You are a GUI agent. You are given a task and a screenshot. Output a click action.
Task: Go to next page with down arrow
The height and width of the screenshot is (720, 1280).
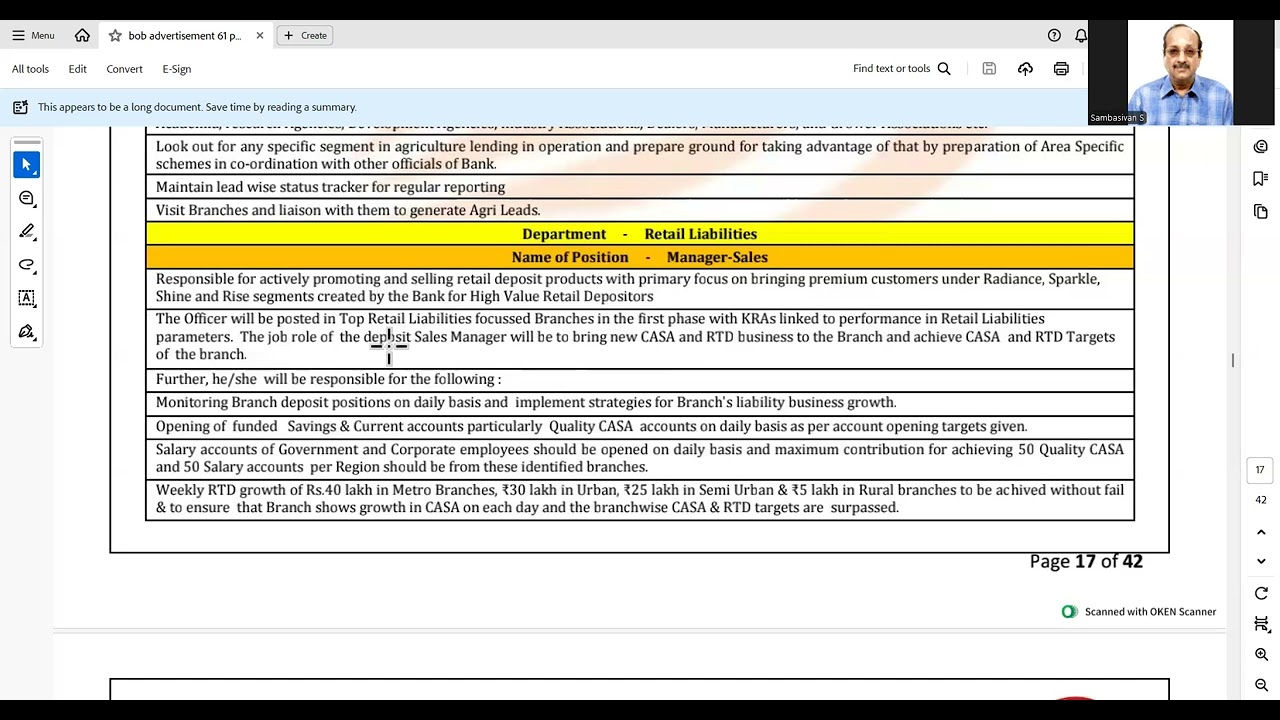click(1261, 561)
